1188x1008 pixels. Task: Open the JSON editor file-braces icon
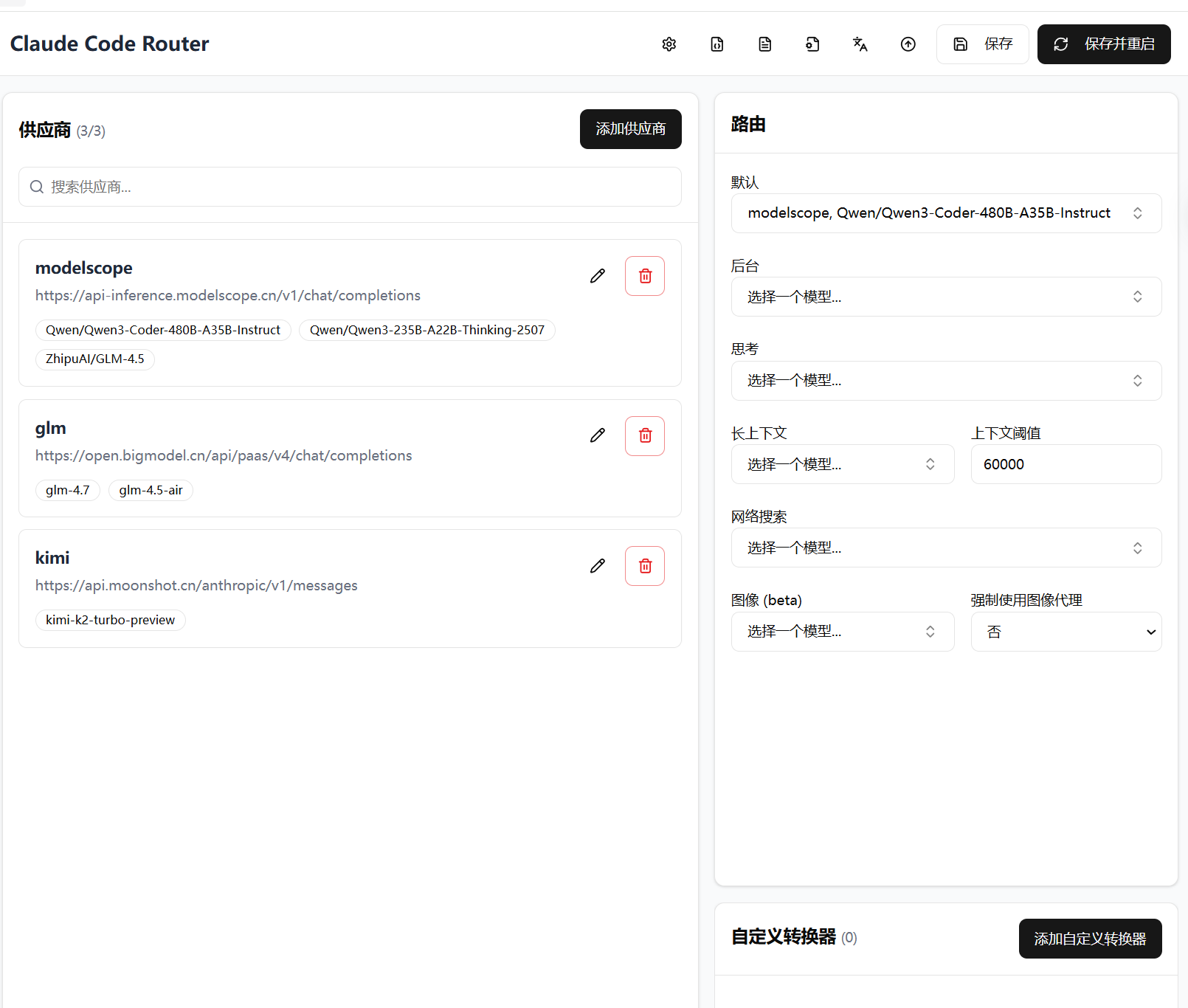tap(717, 44)
